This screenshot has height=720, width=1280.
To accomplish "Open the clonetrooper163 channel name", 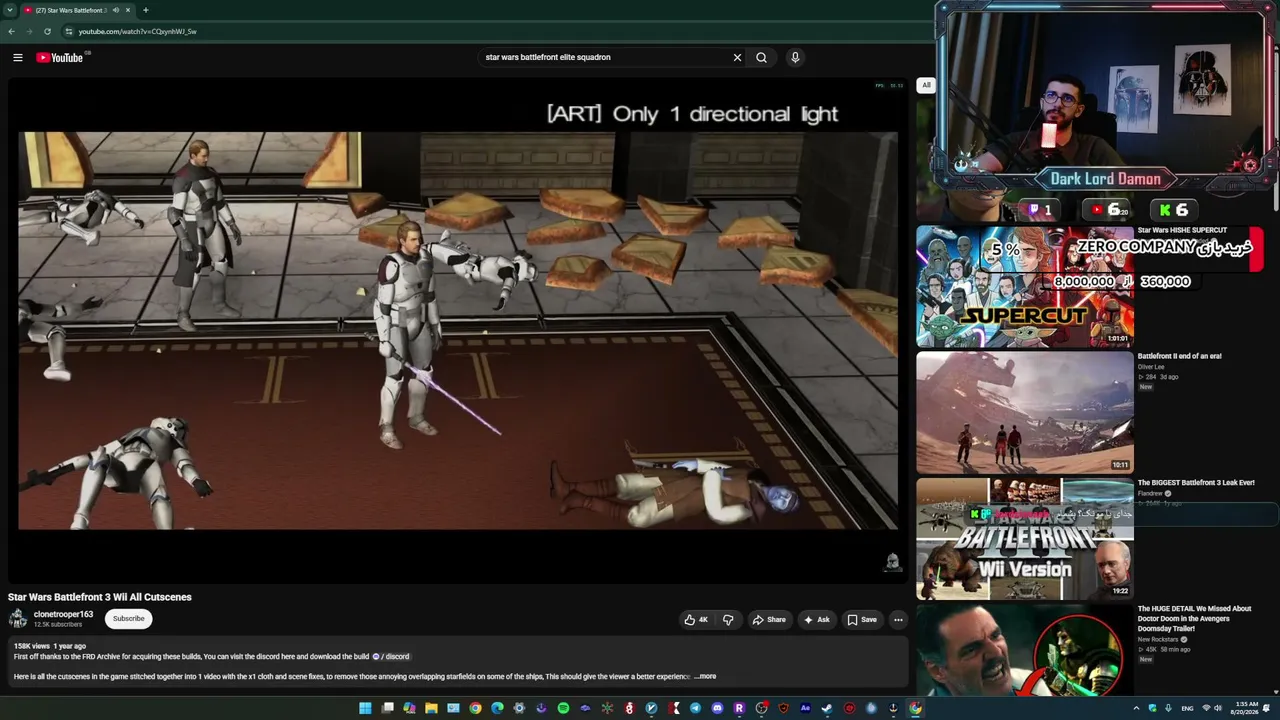I will [x=63, y=614].
